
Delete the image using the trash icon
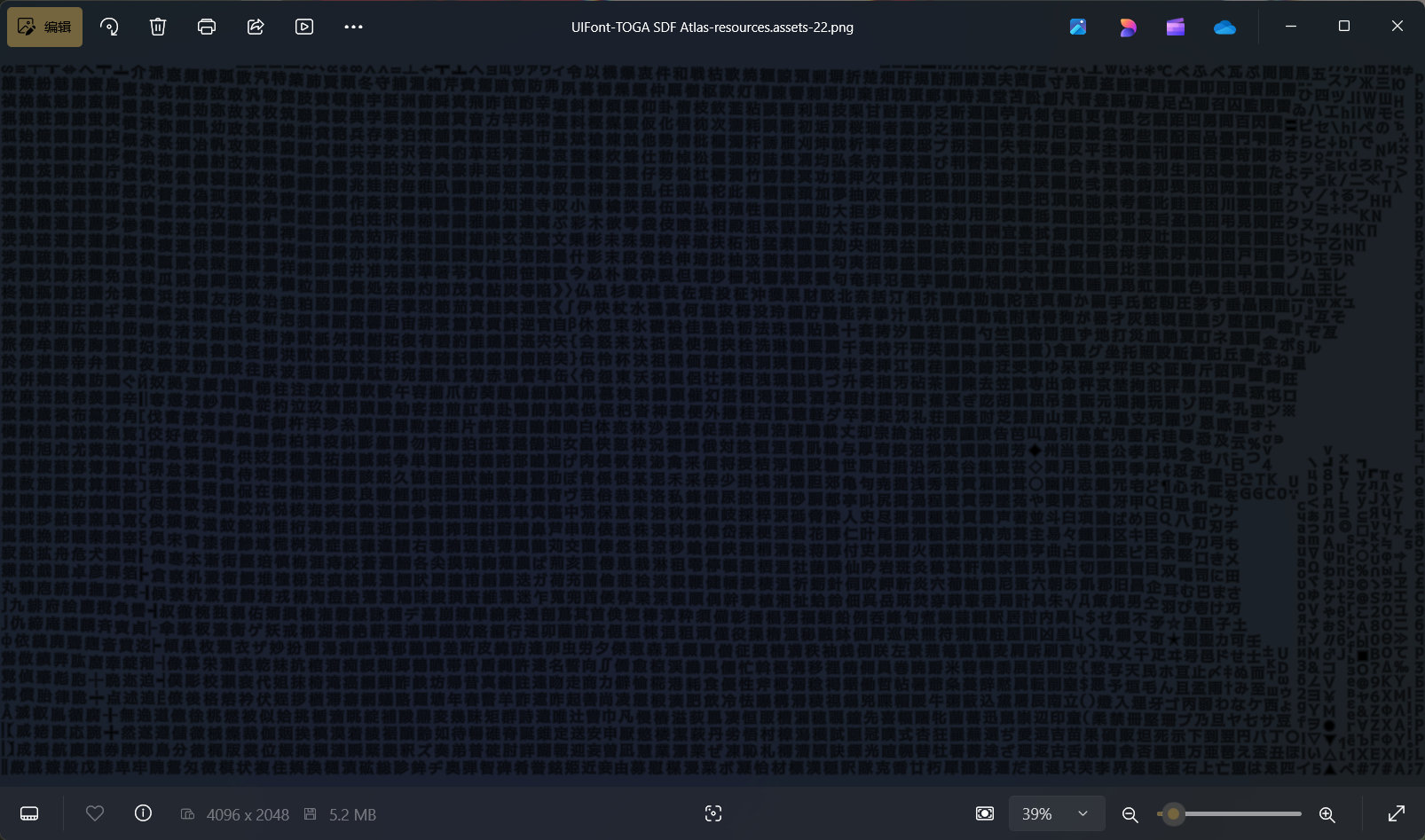(158, 27)
